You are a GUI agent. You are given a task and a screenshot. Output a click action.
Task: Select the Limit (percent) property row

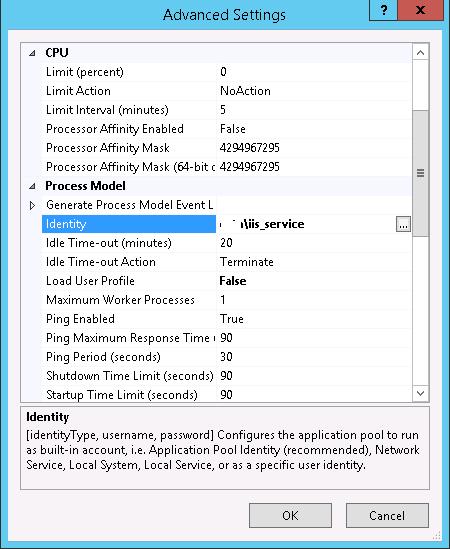pyautogui.click(x=226, y=72)
